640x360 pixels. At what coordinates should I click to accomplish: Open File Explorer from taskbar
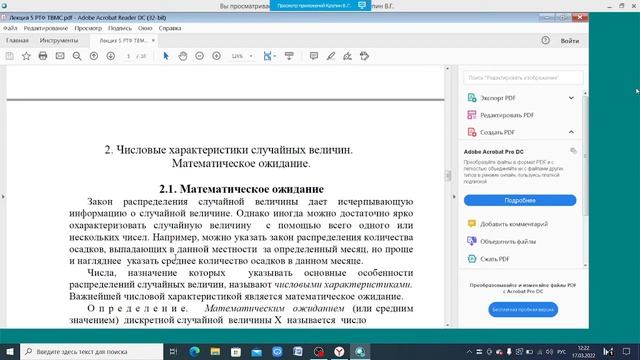pos(215,351)
